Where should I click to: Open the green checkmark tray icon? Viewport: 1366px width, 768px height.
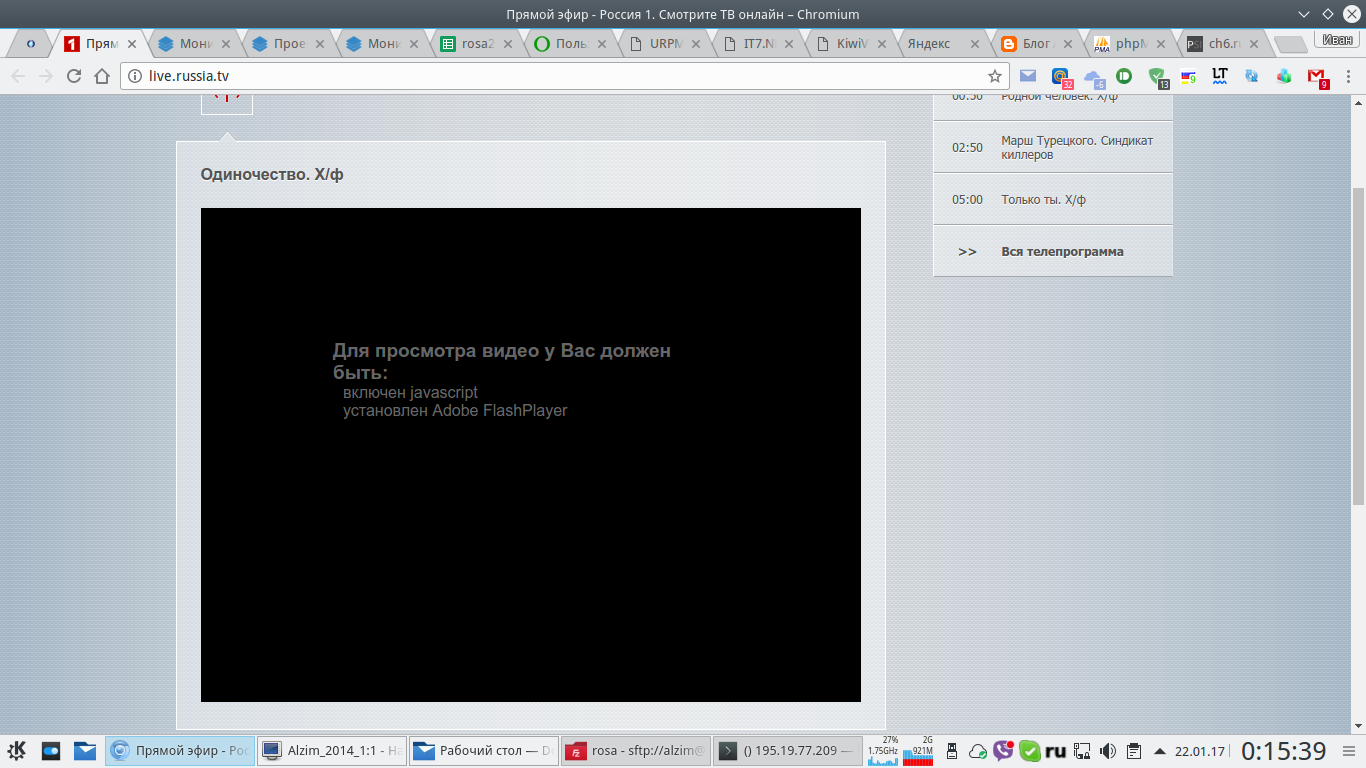pos(1029,751)
